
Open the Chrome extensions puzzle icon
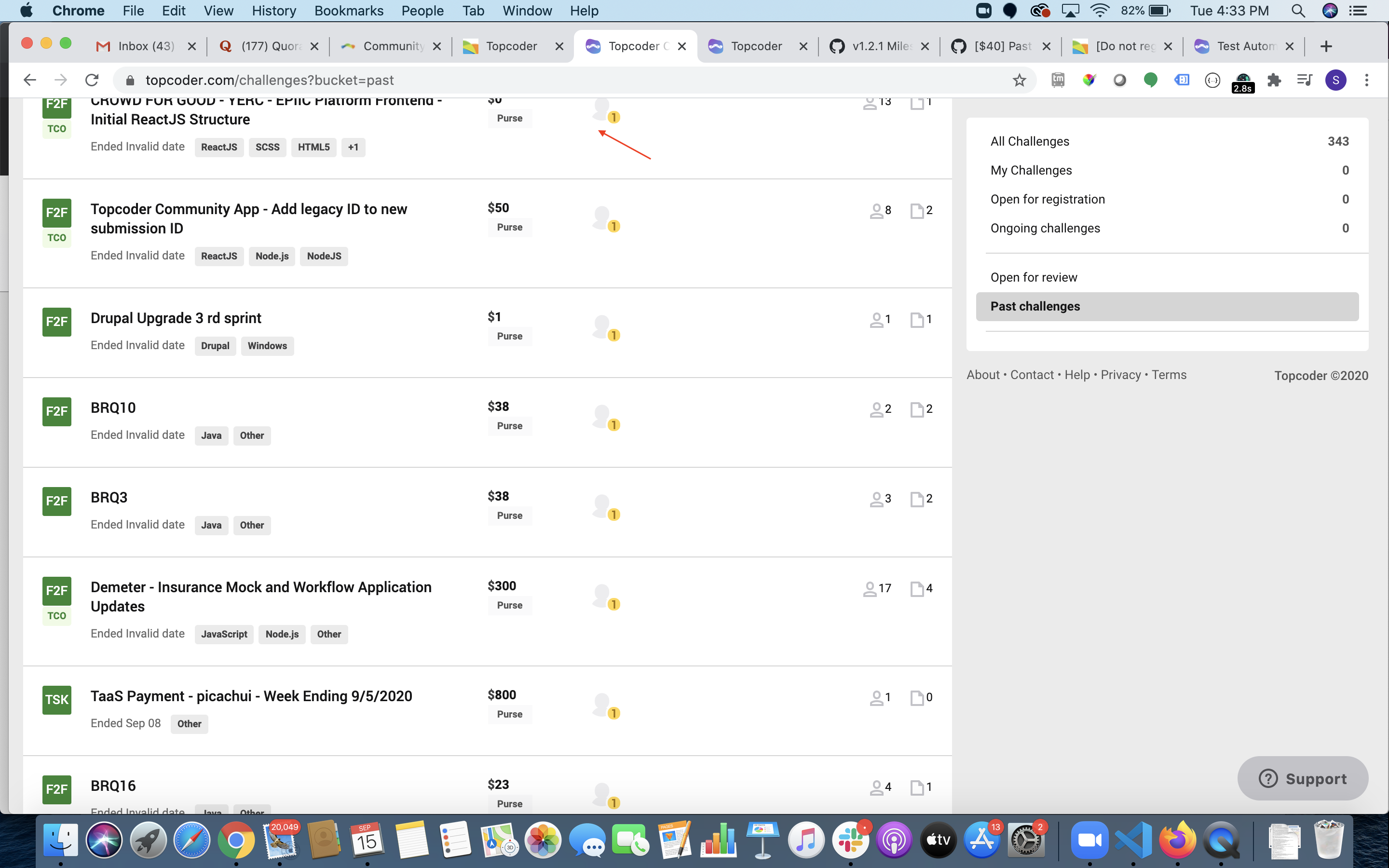click(1274, 80)
